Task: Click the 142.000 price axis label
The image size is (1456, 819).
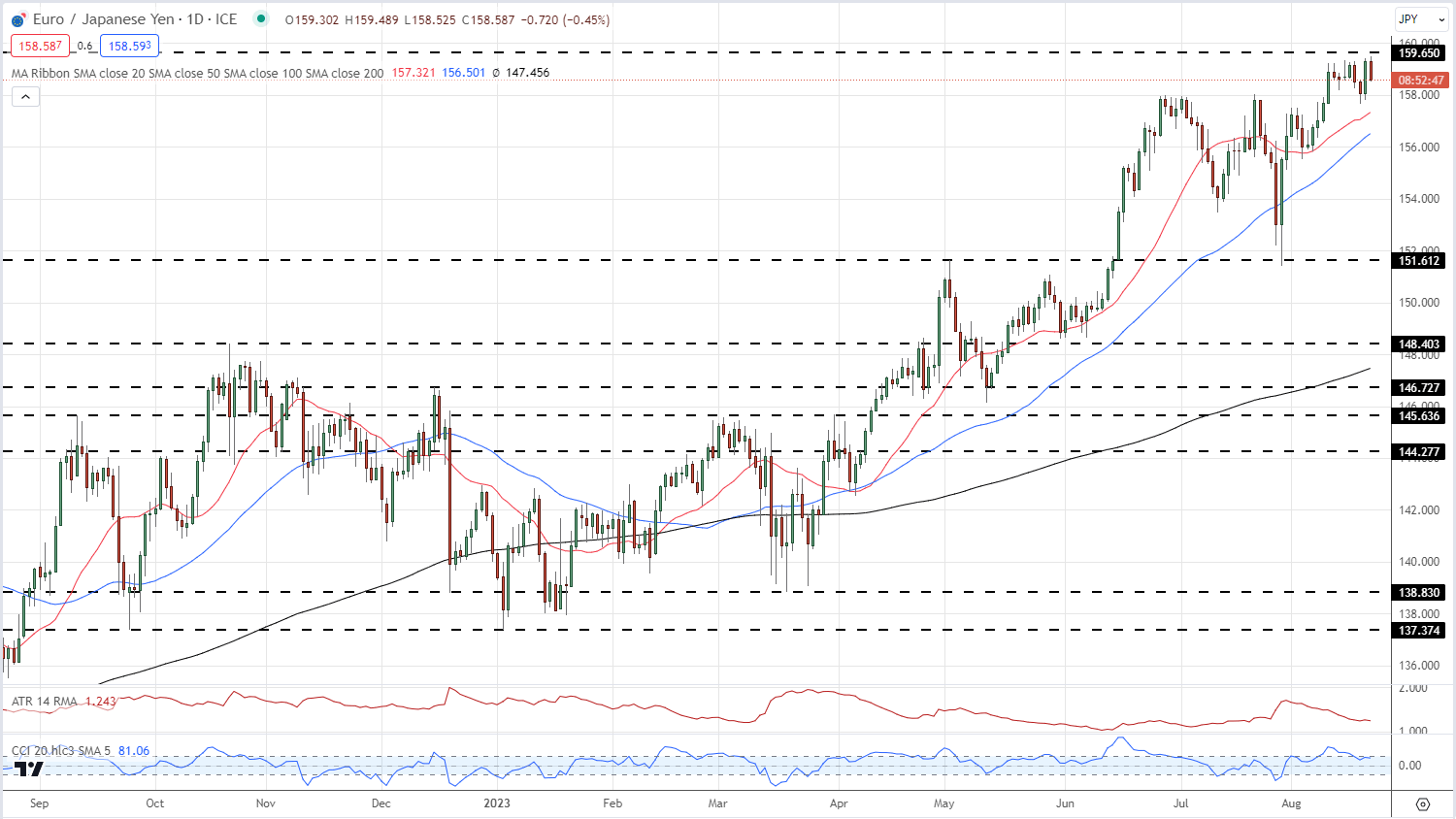Action: pyautogui.click(x=1419, y=510)
